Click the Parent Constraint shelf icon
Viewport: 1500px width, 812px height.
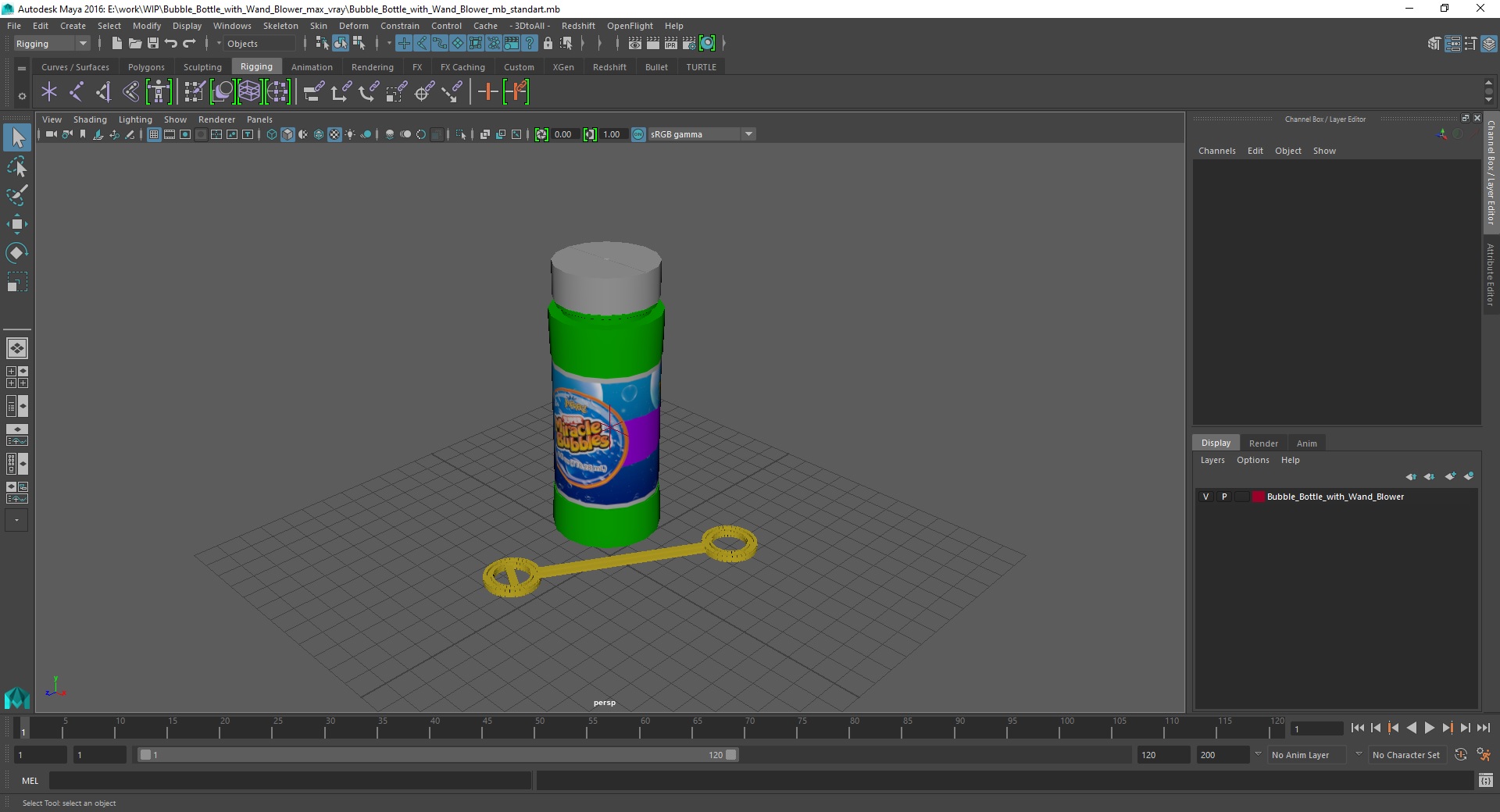[x=313, y=92]
